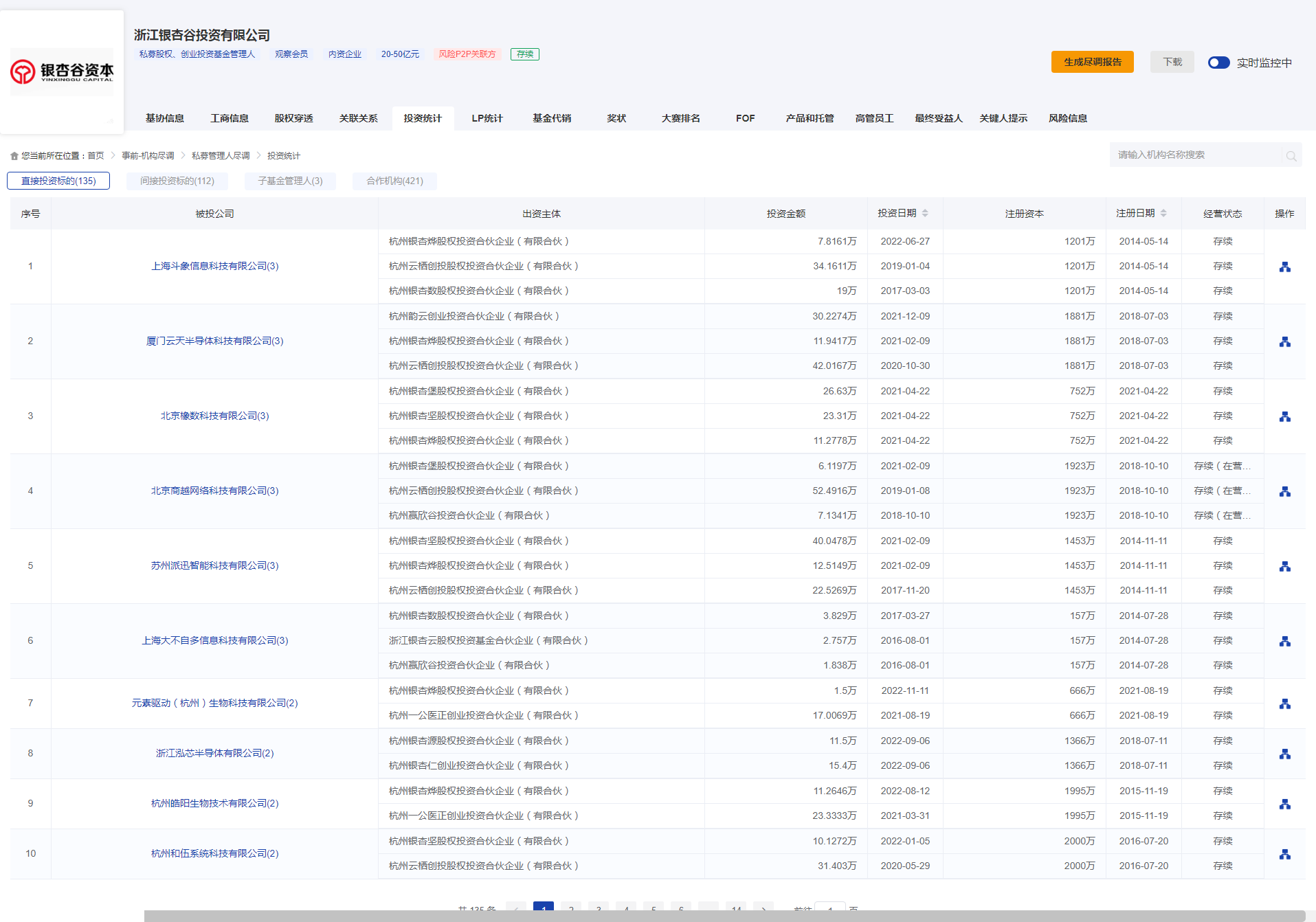Click the 银杏谷资本 company logo
This screenshot has height=922, width=1316.
click(x=62, y=71)
